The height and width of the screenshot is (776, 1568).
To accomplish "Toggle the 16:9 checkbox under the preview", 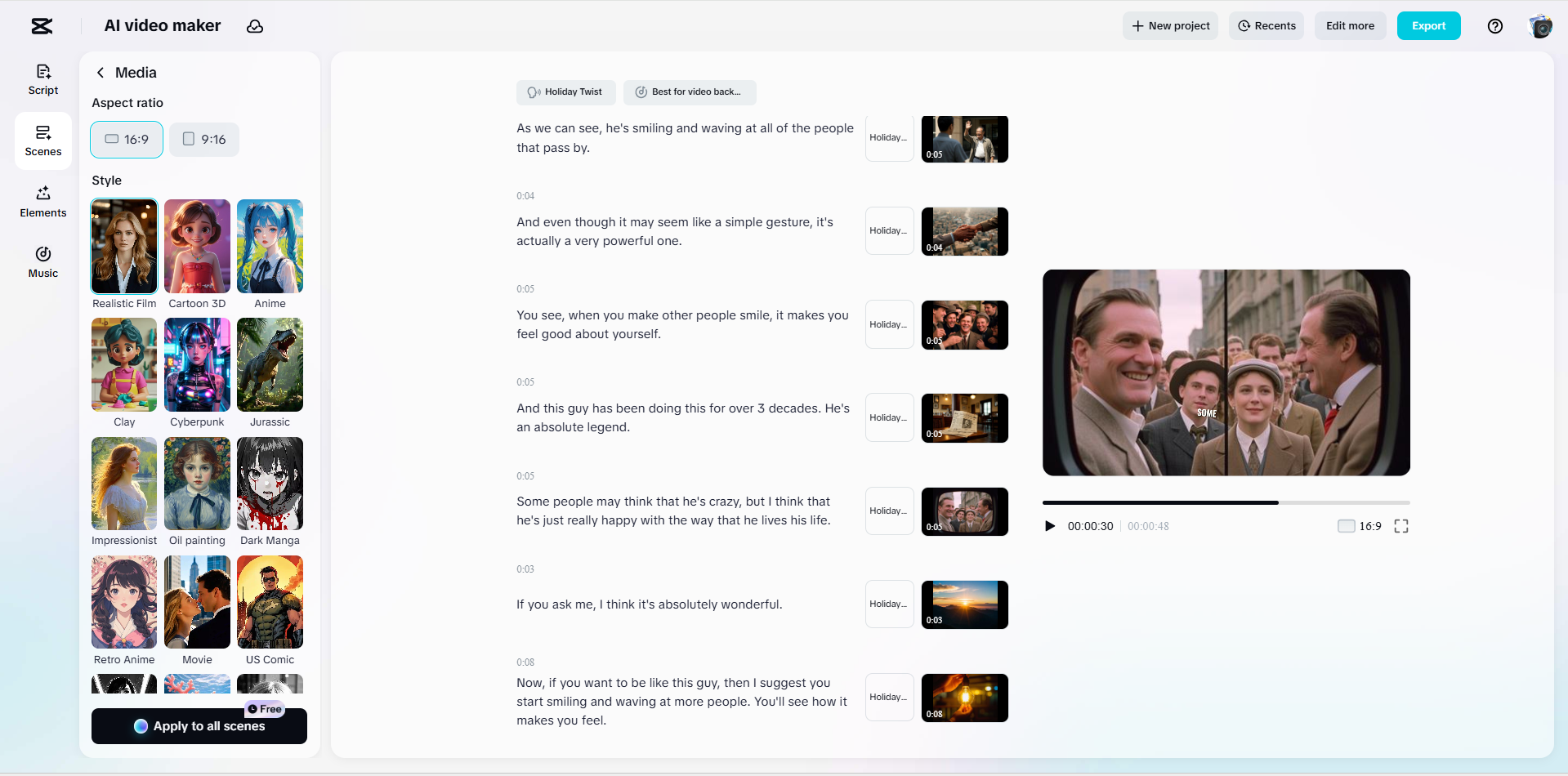I will click(1347, 525).
